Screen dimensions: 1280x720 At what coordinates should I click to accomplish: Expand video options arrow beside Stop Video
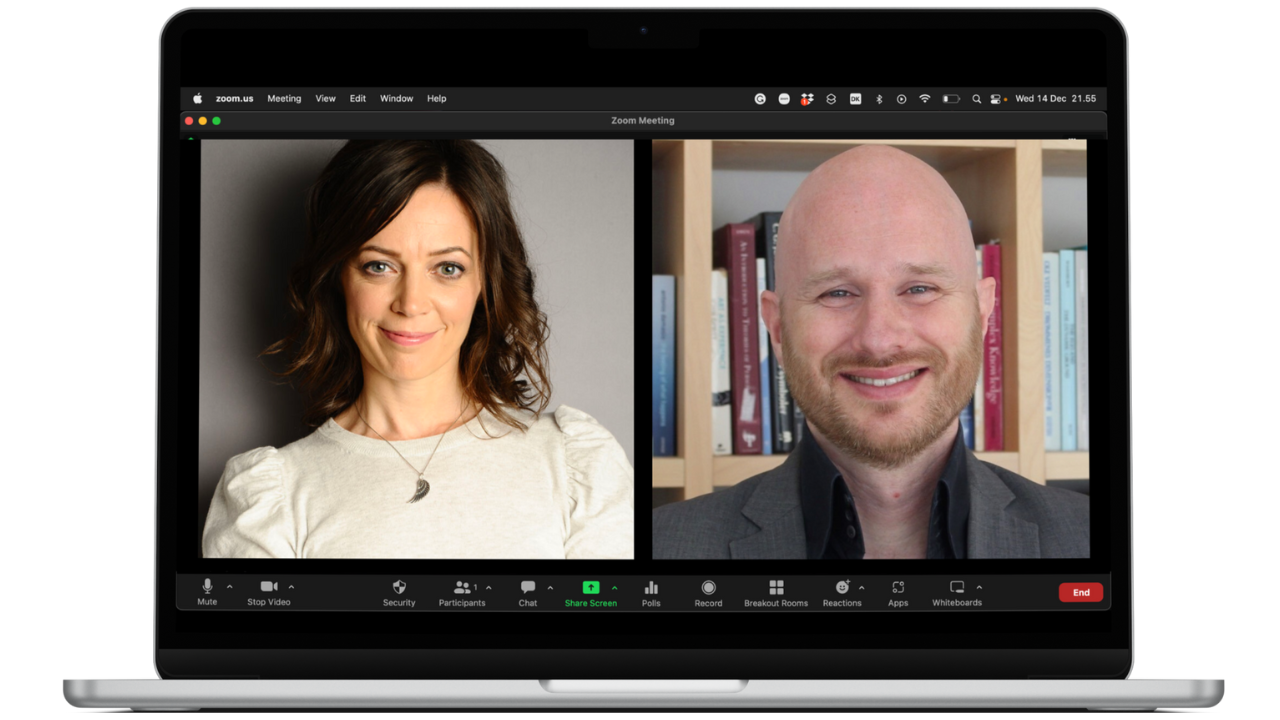point(291,587)
